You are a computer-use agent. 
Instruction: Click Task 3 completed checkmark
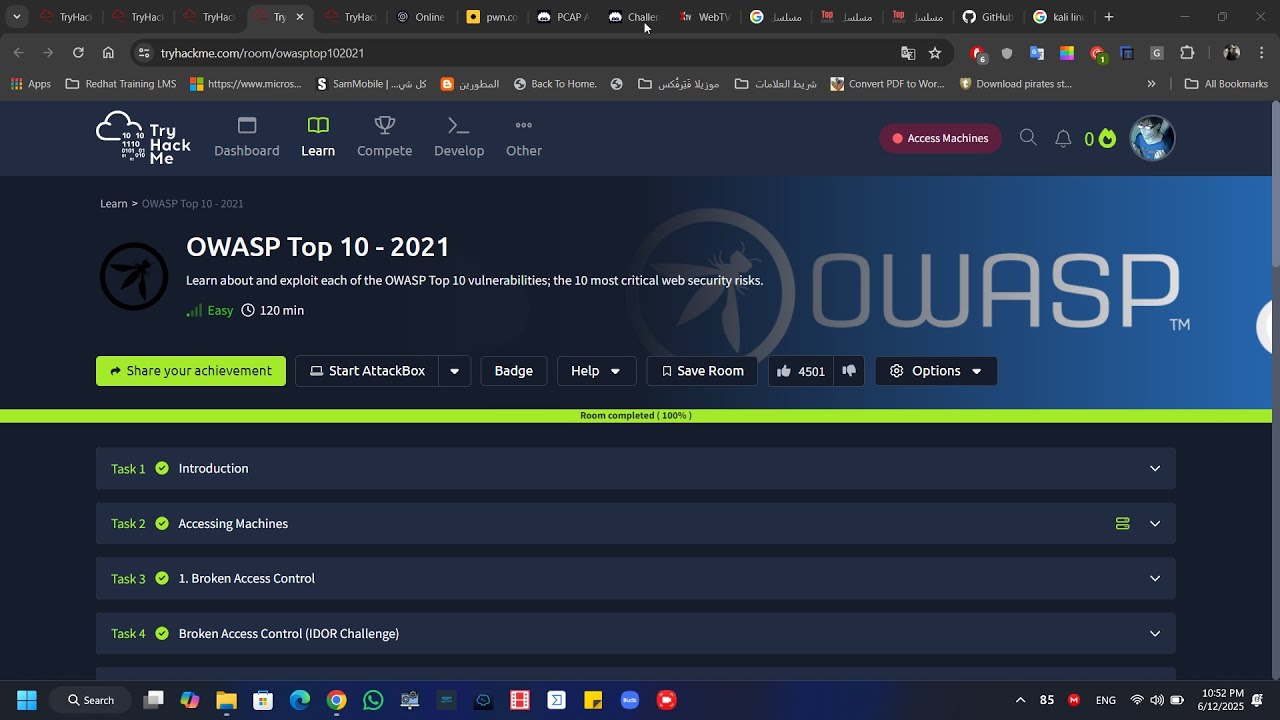(162, 579)
